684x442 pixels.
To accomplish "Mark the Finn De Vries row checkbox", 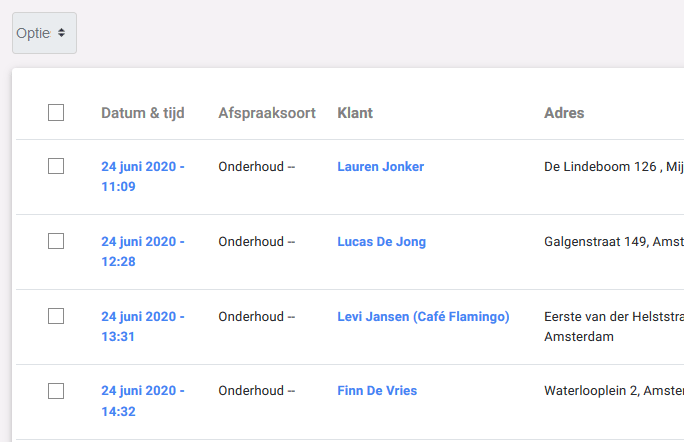I will pyautogui.click(x=56, y=391).
